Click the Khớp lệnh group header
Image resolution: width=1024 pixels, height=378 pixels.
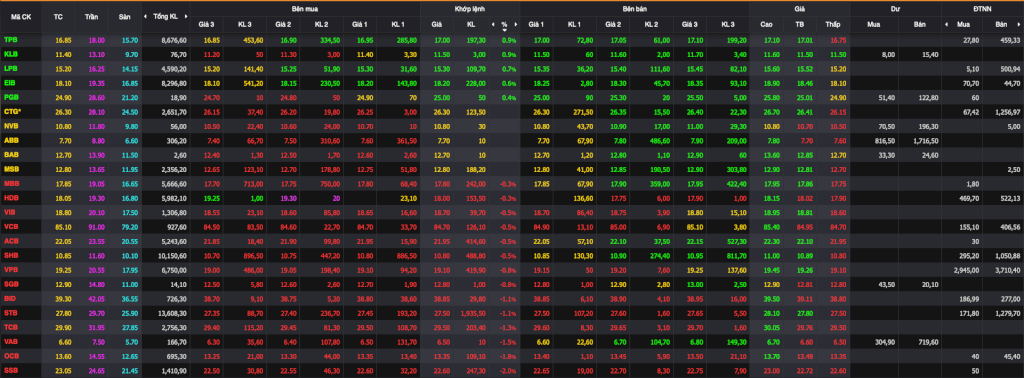[470, 9]
